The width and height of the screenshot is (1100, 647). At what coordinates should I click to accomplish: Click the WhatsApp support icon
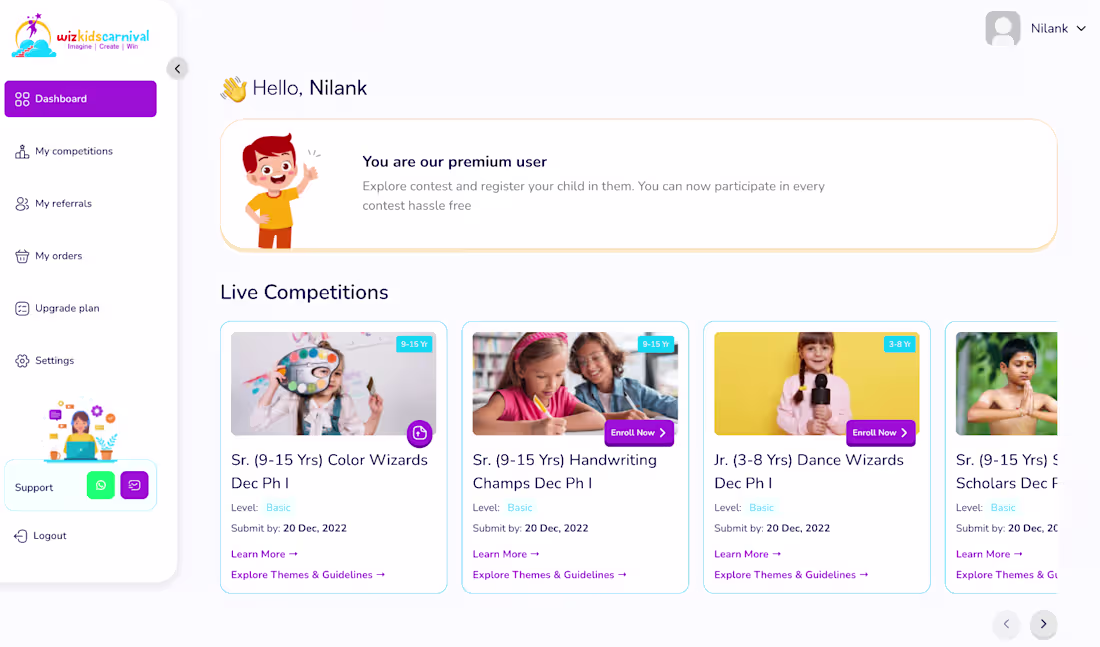pyautogui.click(x=101, y=485)
